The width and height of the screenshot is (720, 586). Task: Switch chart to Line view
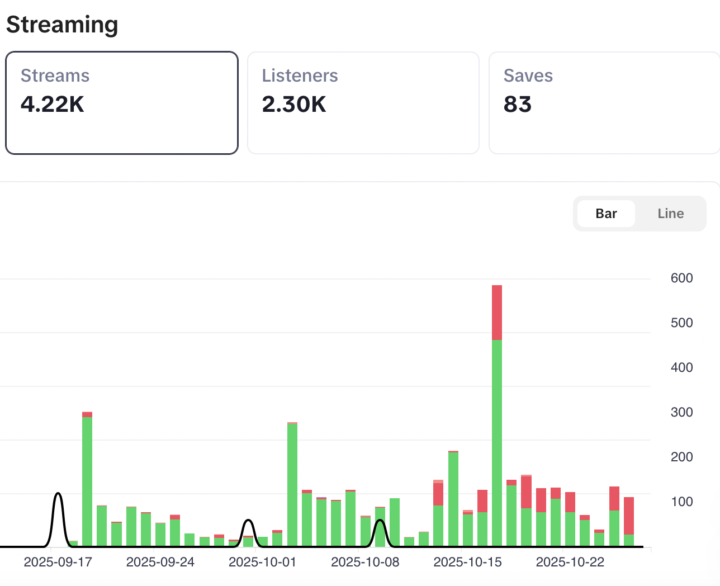pos(670,213)
